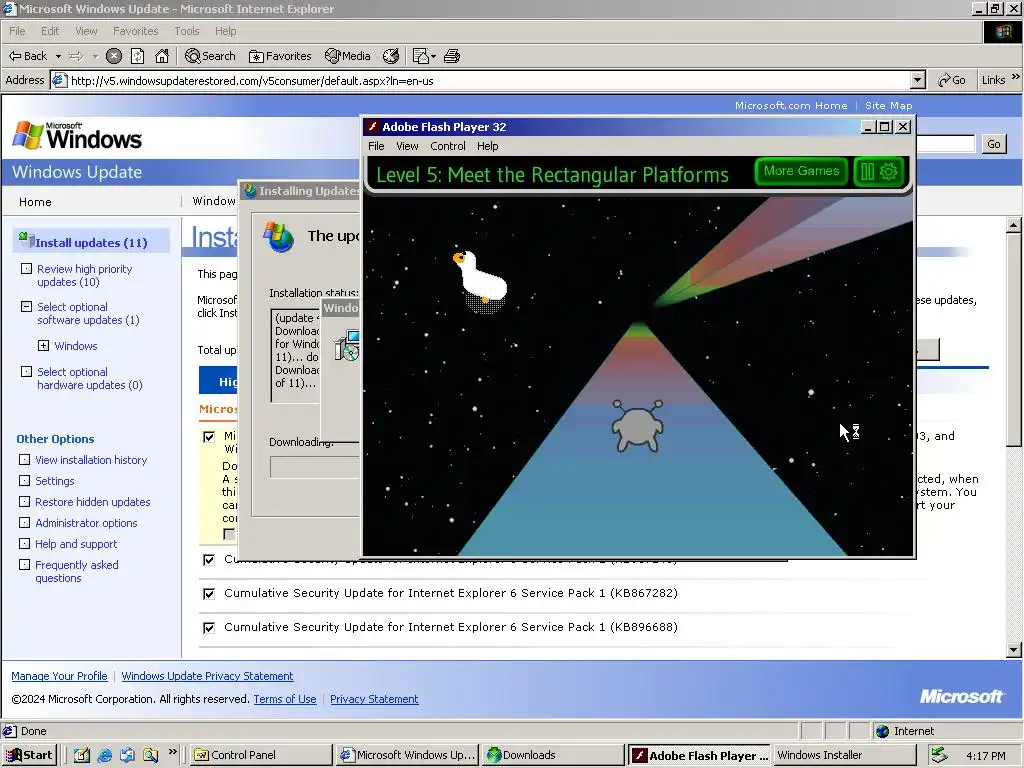Click the Stop loading icon

114,56
